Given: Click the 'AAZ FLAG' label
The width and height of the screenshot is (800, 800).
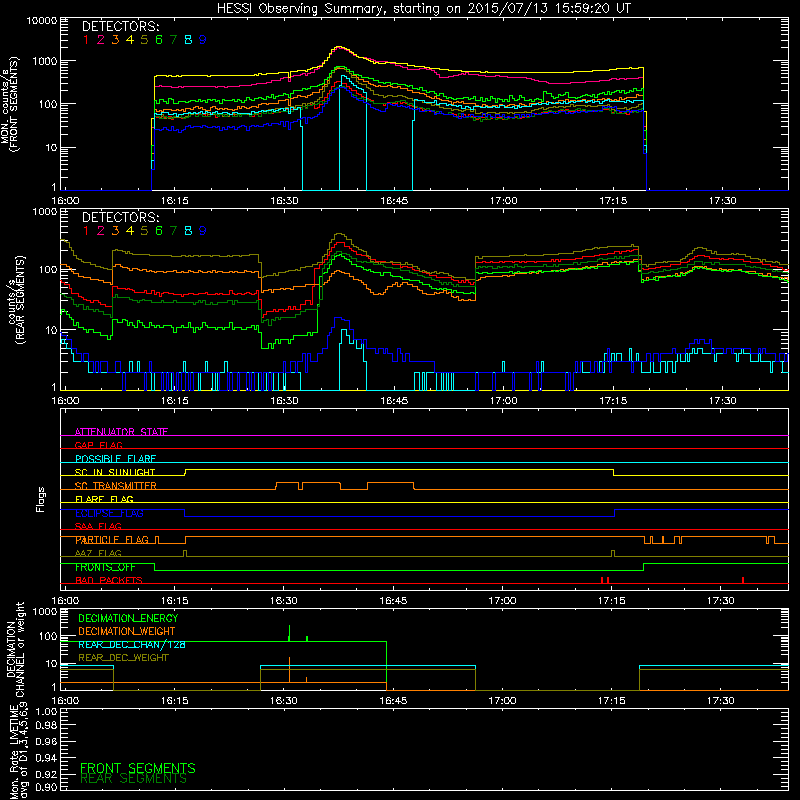Looking at the screenshot, I should click(x=98, y=554).
